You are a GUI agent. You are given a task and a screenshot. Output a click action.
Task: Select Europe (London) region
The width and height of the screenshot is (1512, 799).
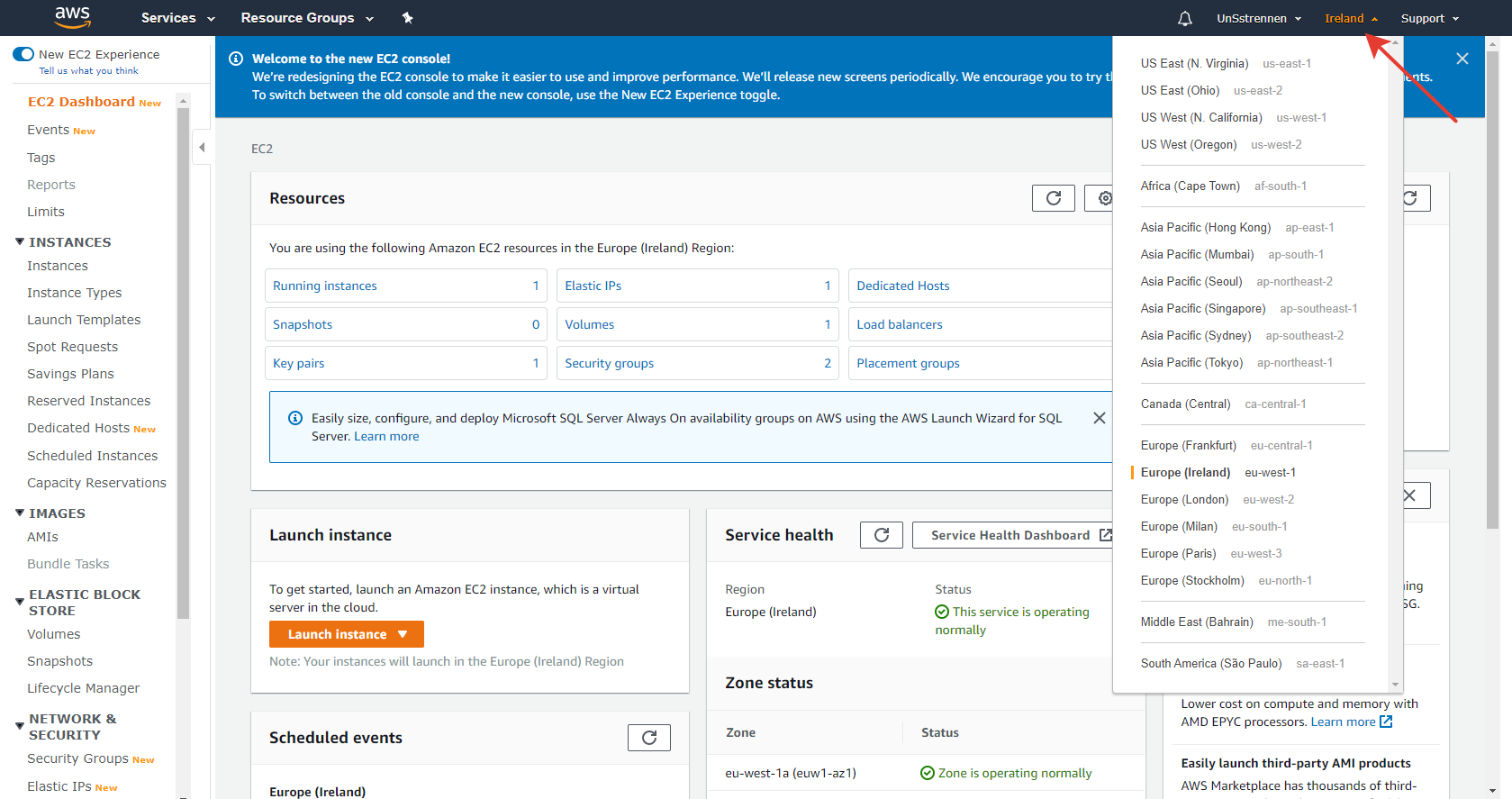pyautogui.click(x=1184, y=499)
